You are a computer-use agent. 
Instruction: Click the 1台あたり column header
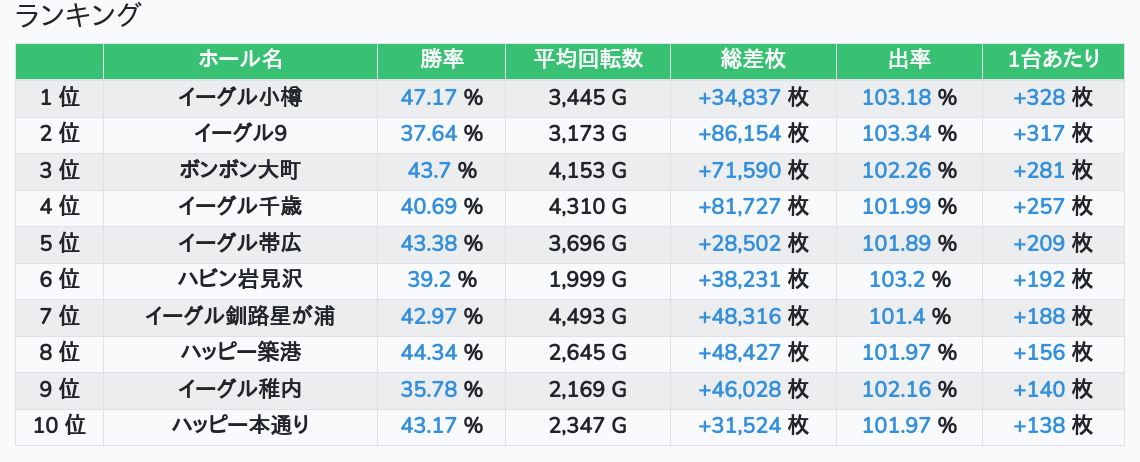(x=1054, y=60)
